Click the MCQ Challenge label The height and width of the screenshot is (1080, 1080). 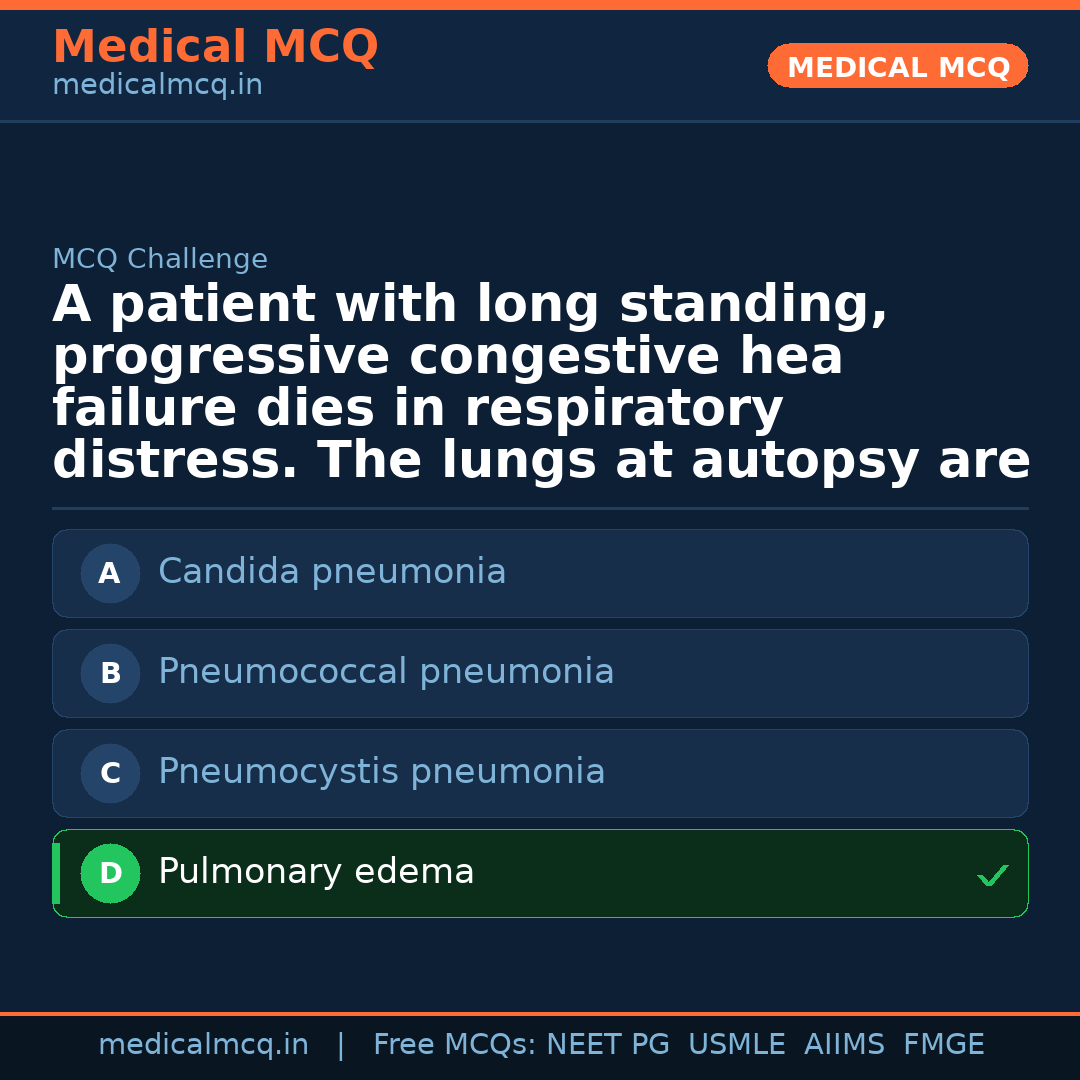pyautogui.click(x=160, y=260)
